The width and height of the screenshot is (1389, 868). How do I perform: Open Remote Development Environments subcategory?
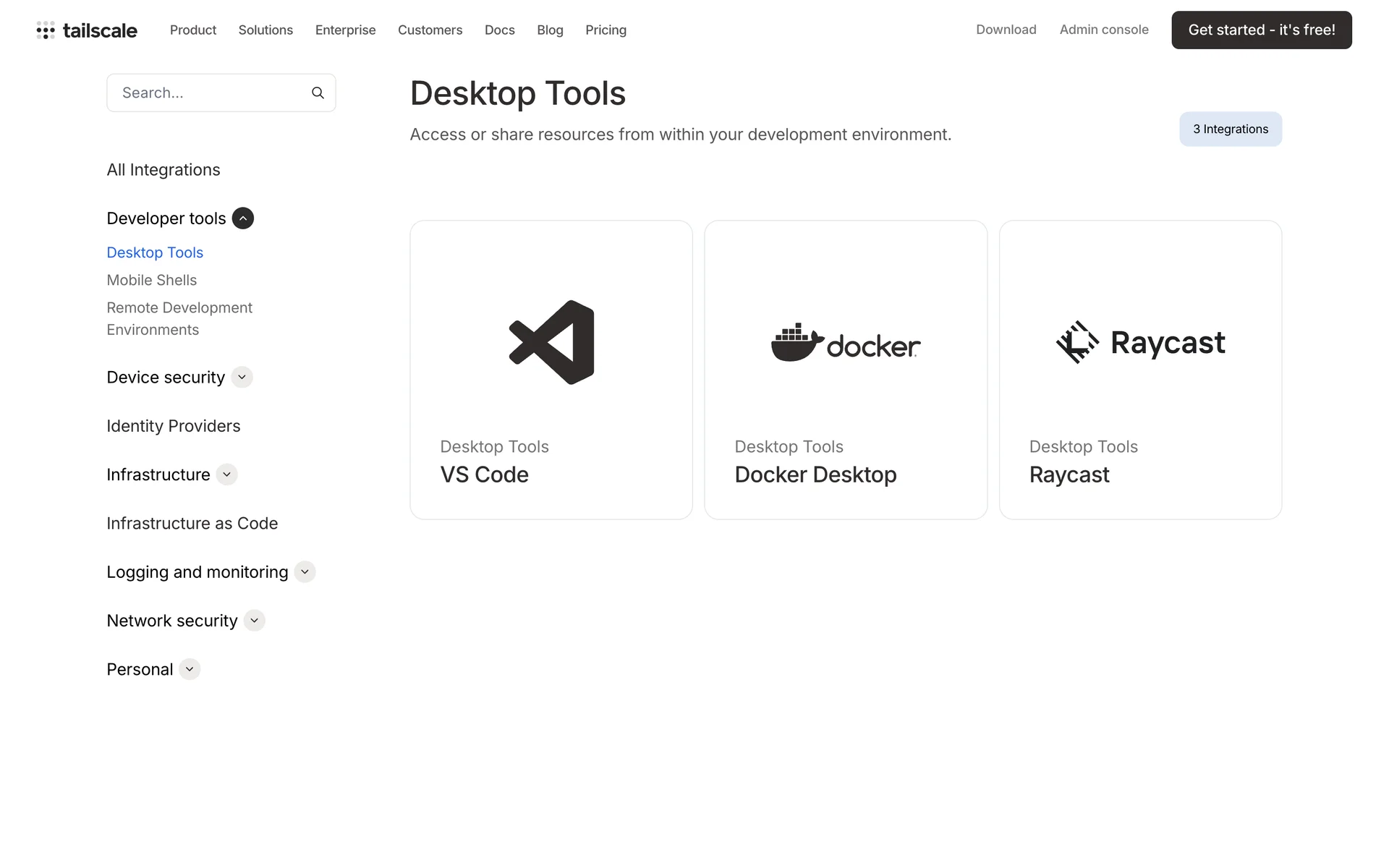179,318
